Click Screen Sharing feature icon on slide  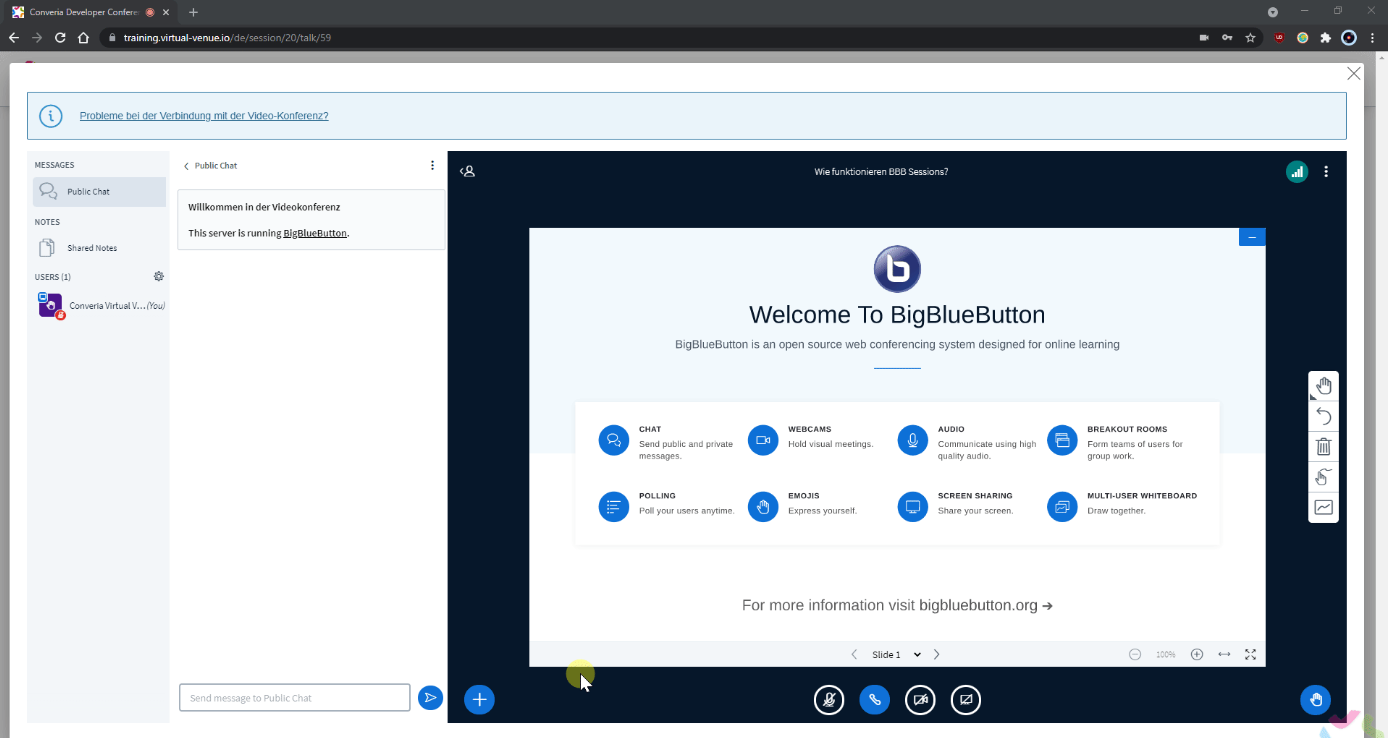913,507
